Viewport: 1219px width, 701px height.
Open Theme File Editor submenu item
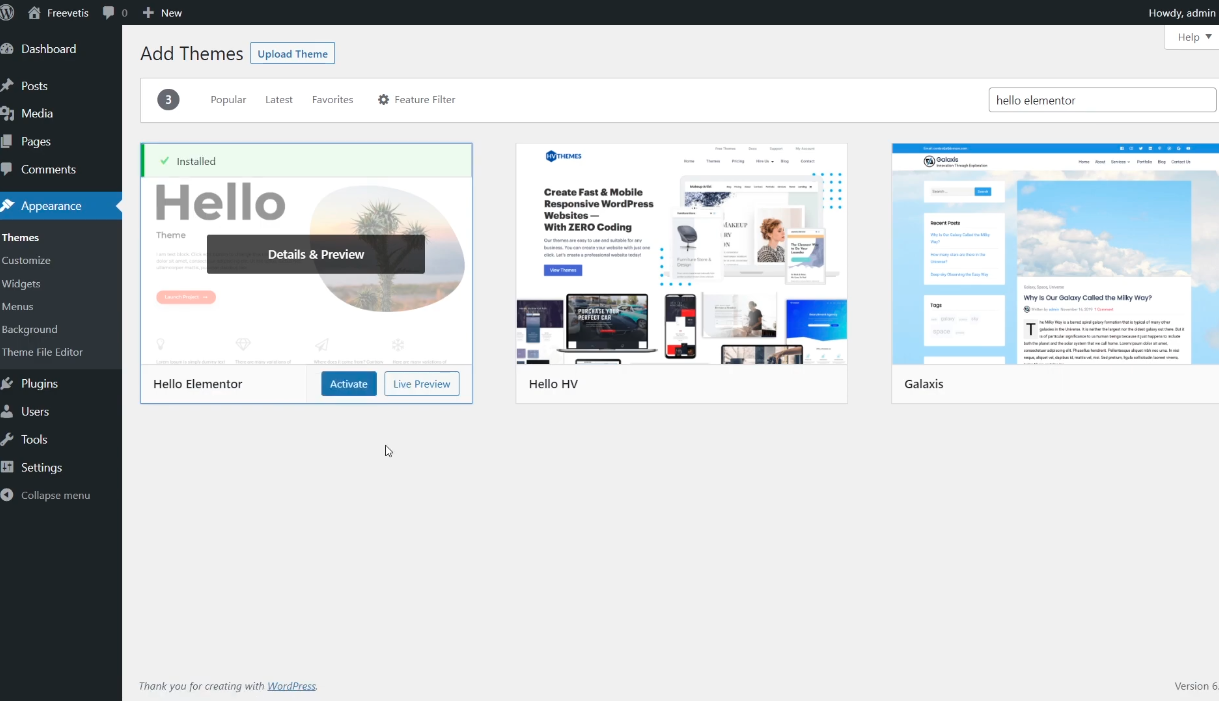(42, 352)
